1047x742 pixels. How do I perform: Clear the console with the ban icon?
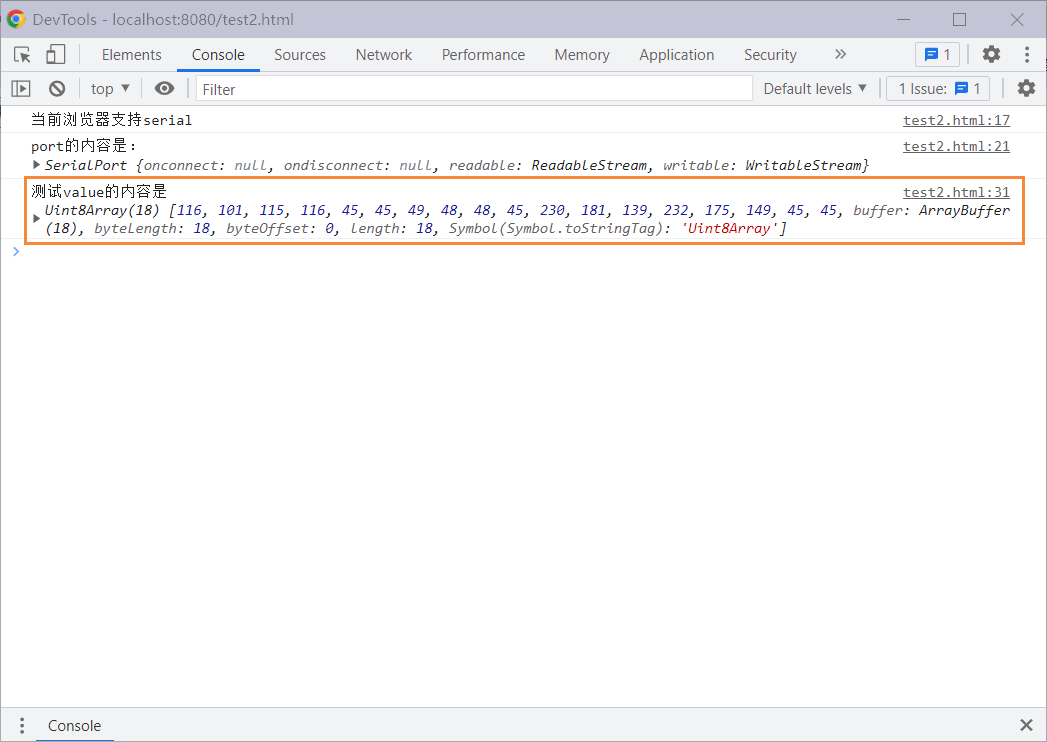57,89
